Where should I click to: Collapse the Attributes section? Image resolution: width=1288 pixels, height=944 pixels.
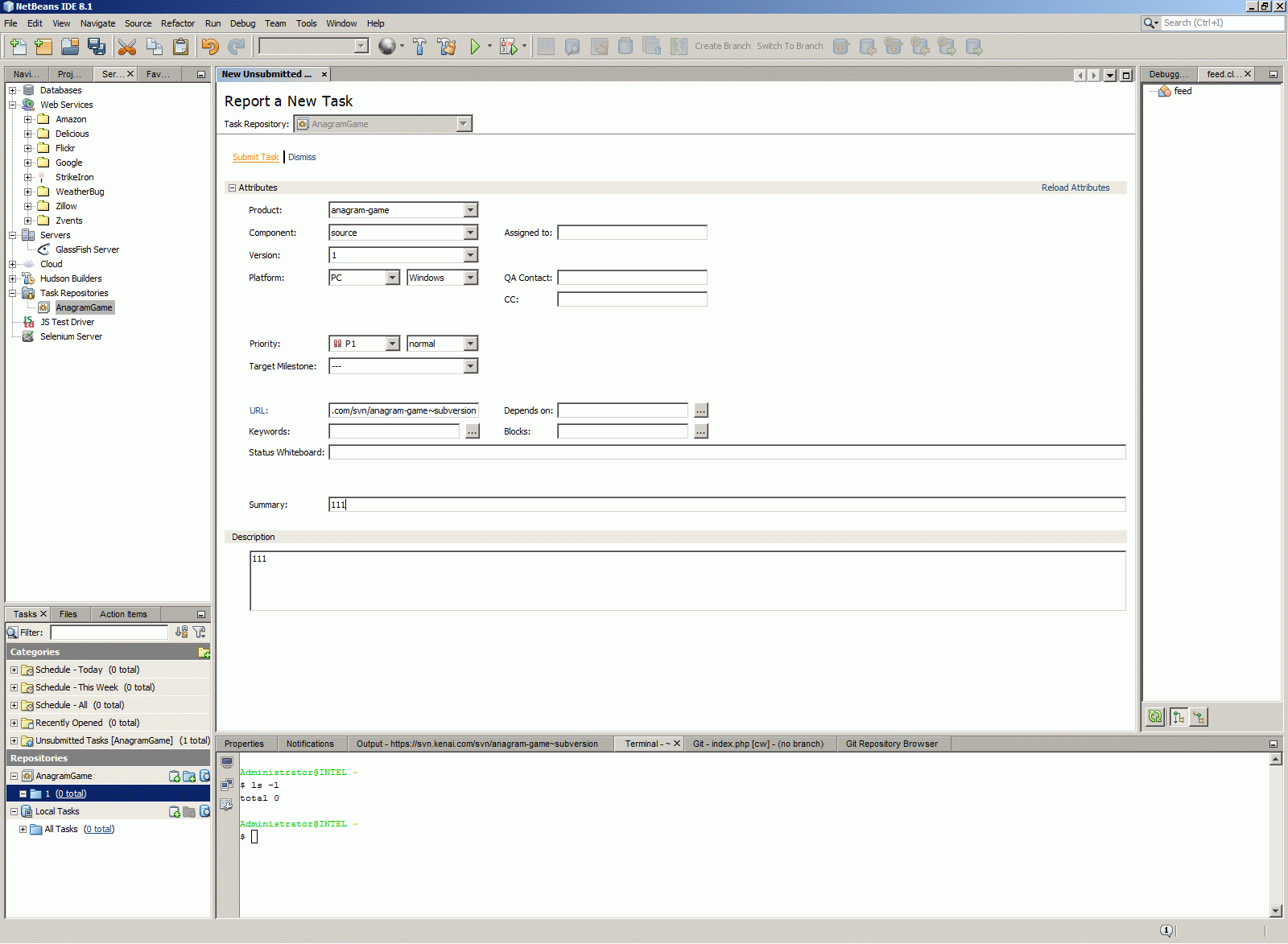click(x=232, y=188)
